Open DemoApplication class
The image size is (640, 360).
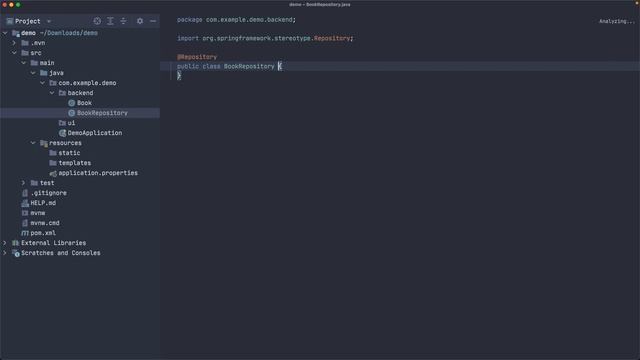click(x=95, y=133)
